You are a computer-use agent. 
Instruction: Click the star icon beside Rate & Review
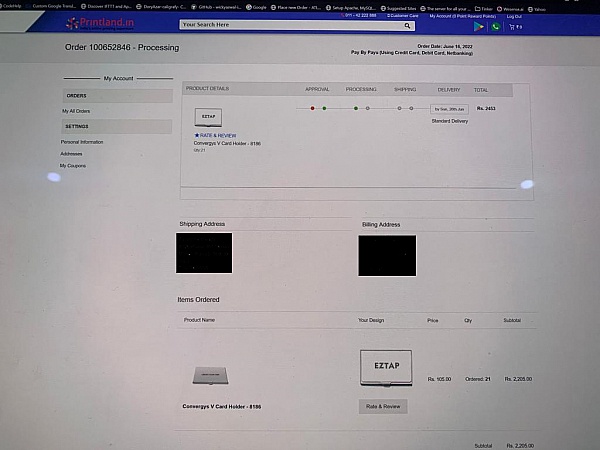tap(197, 135)
